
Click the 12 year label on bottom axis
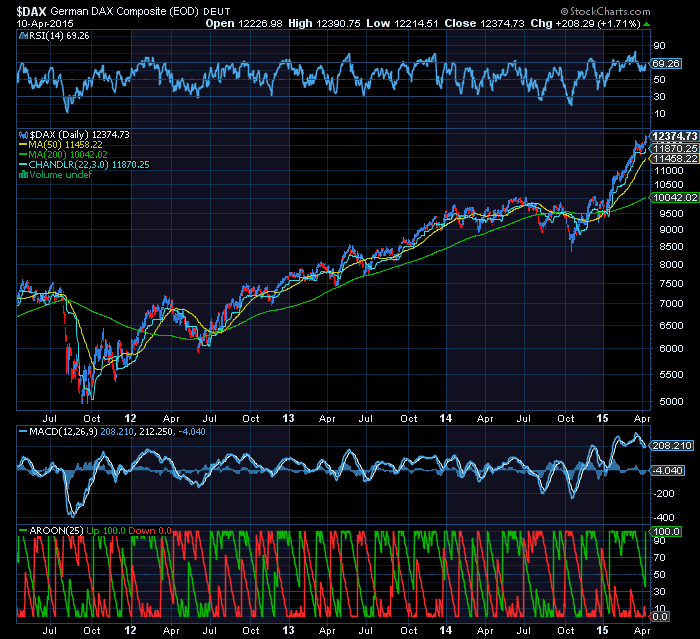pyautogui.click(x=130, y=630)
